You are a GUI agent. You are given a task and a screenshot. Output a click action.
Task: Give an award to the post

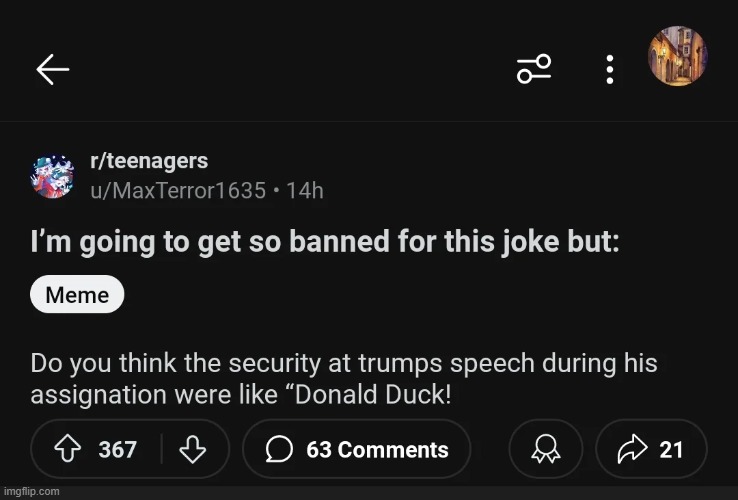point(544,450)
